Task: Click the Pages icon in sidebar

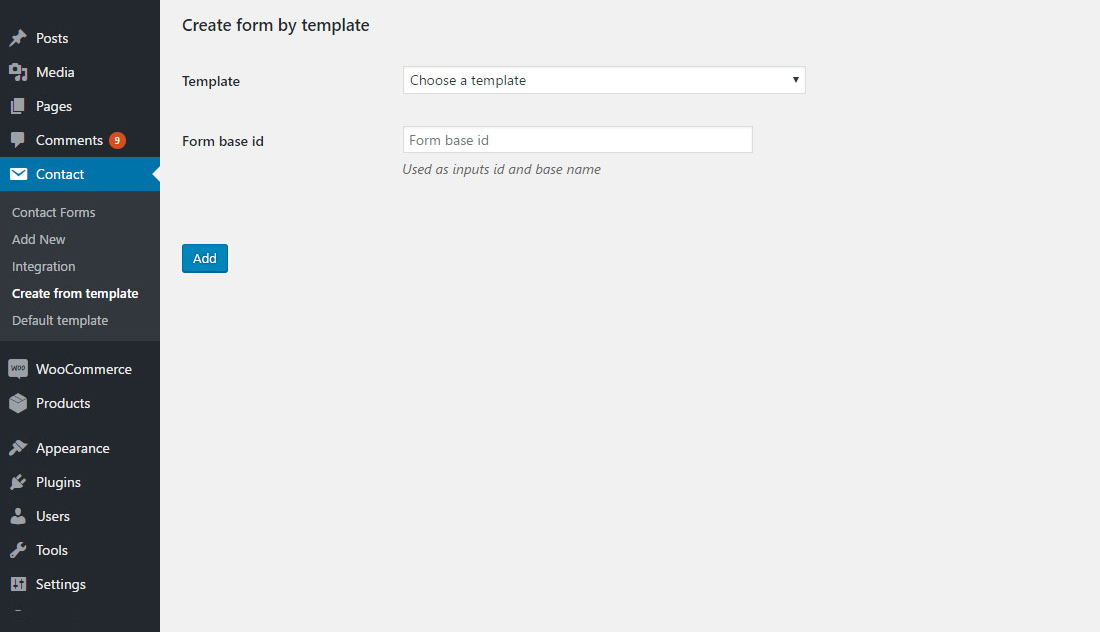Action: pos(18,106)
